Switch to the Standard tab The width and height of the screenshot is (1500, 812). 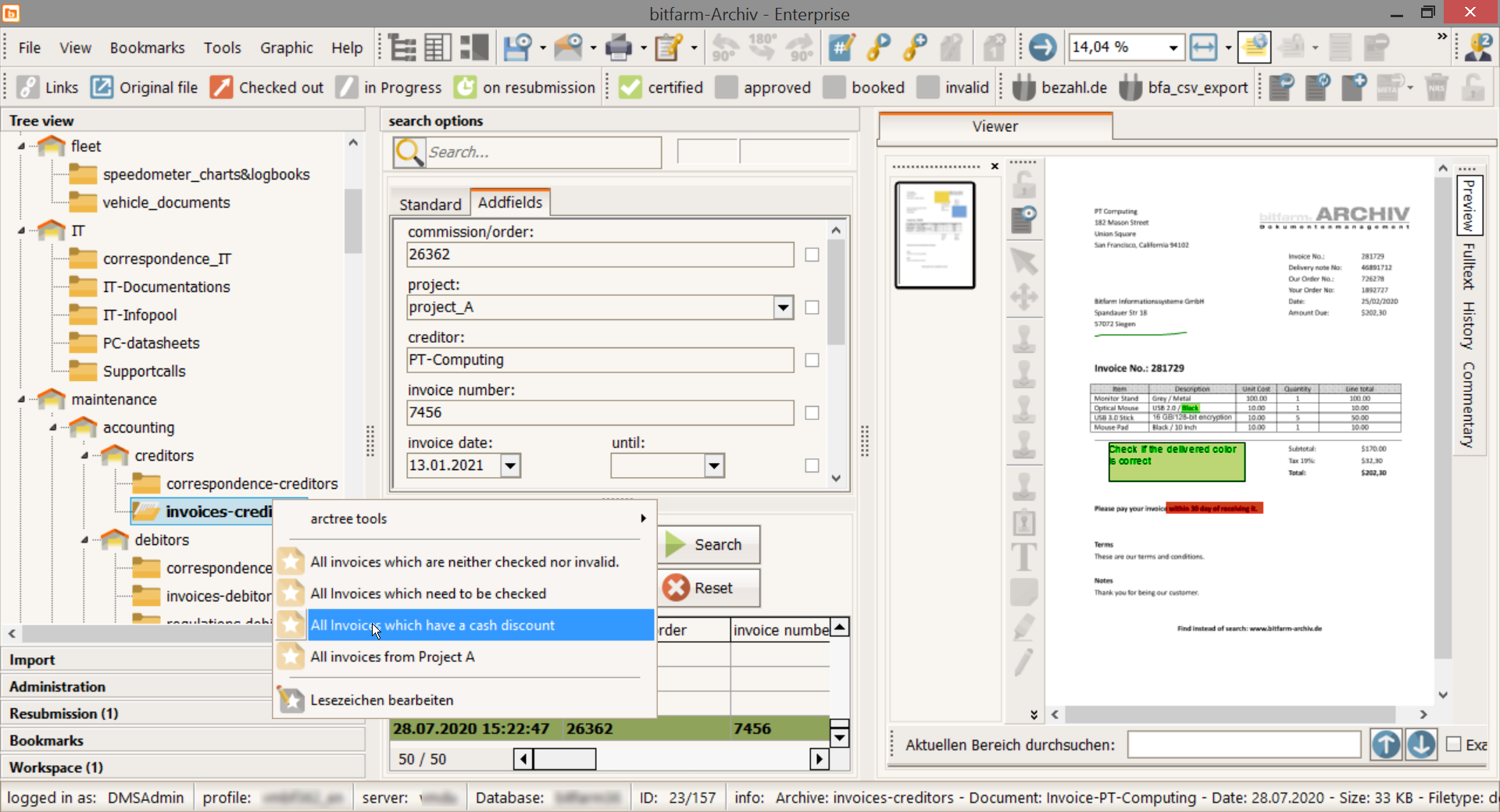(x=430, y=204)
